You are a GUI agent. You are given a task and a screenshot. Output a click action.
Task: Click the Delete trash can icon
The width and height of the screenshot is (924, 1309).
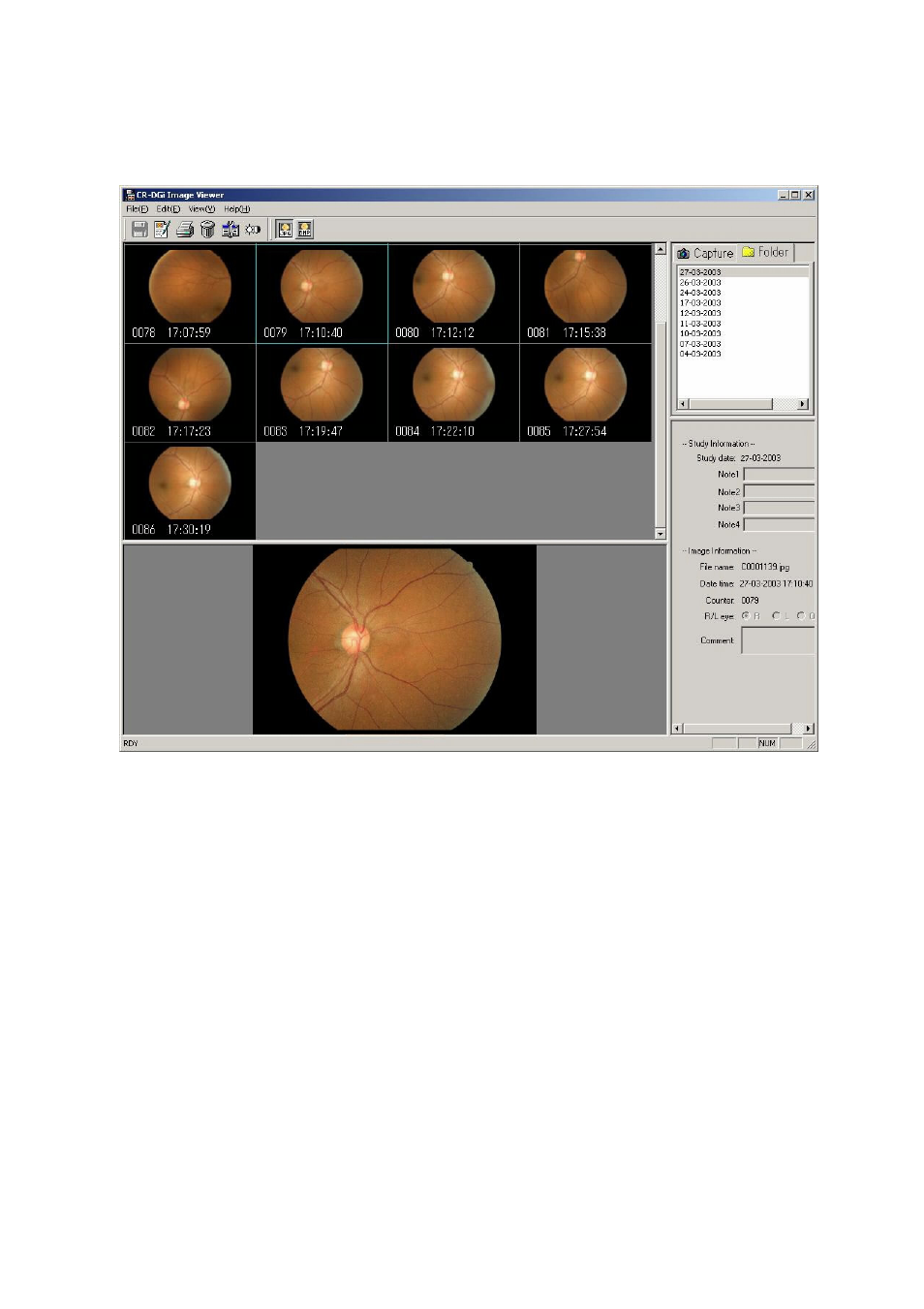207,230
